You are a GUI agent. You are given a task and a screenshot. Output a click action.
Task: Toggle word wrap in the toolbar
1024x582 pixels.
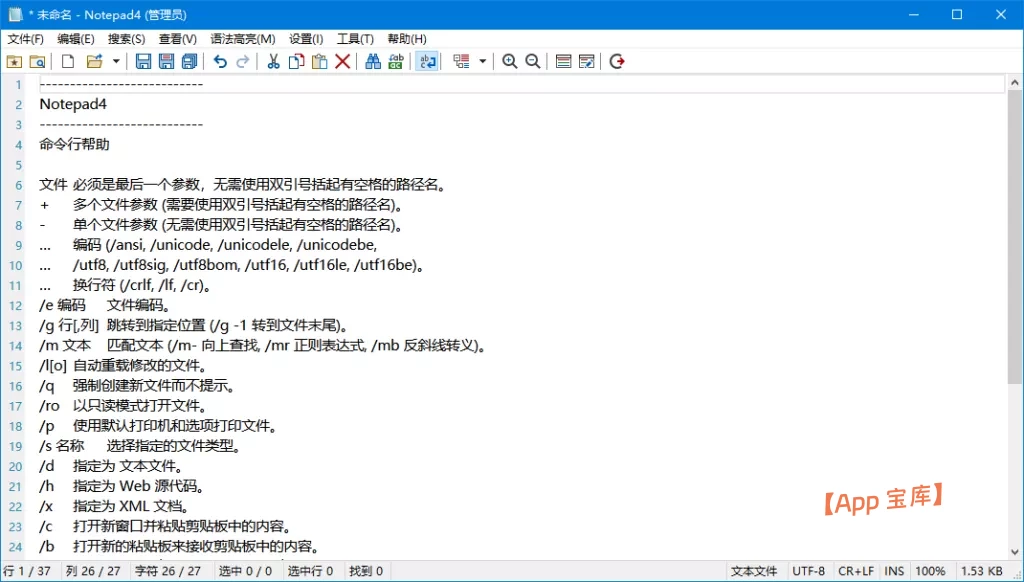click(x=427, y=62)
